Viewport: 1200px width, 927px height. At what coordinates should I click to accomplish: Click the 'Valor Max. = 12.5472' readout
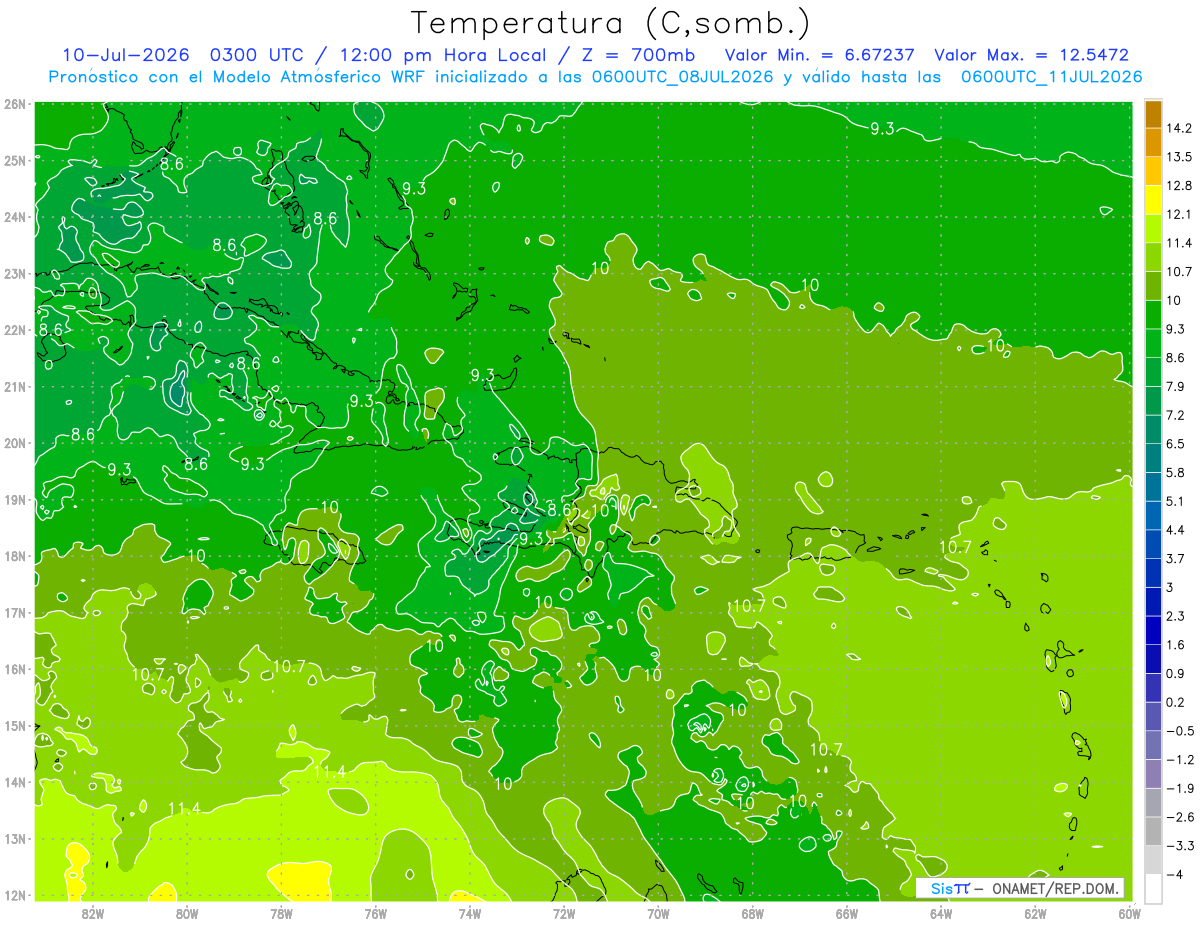point(1030,55)
